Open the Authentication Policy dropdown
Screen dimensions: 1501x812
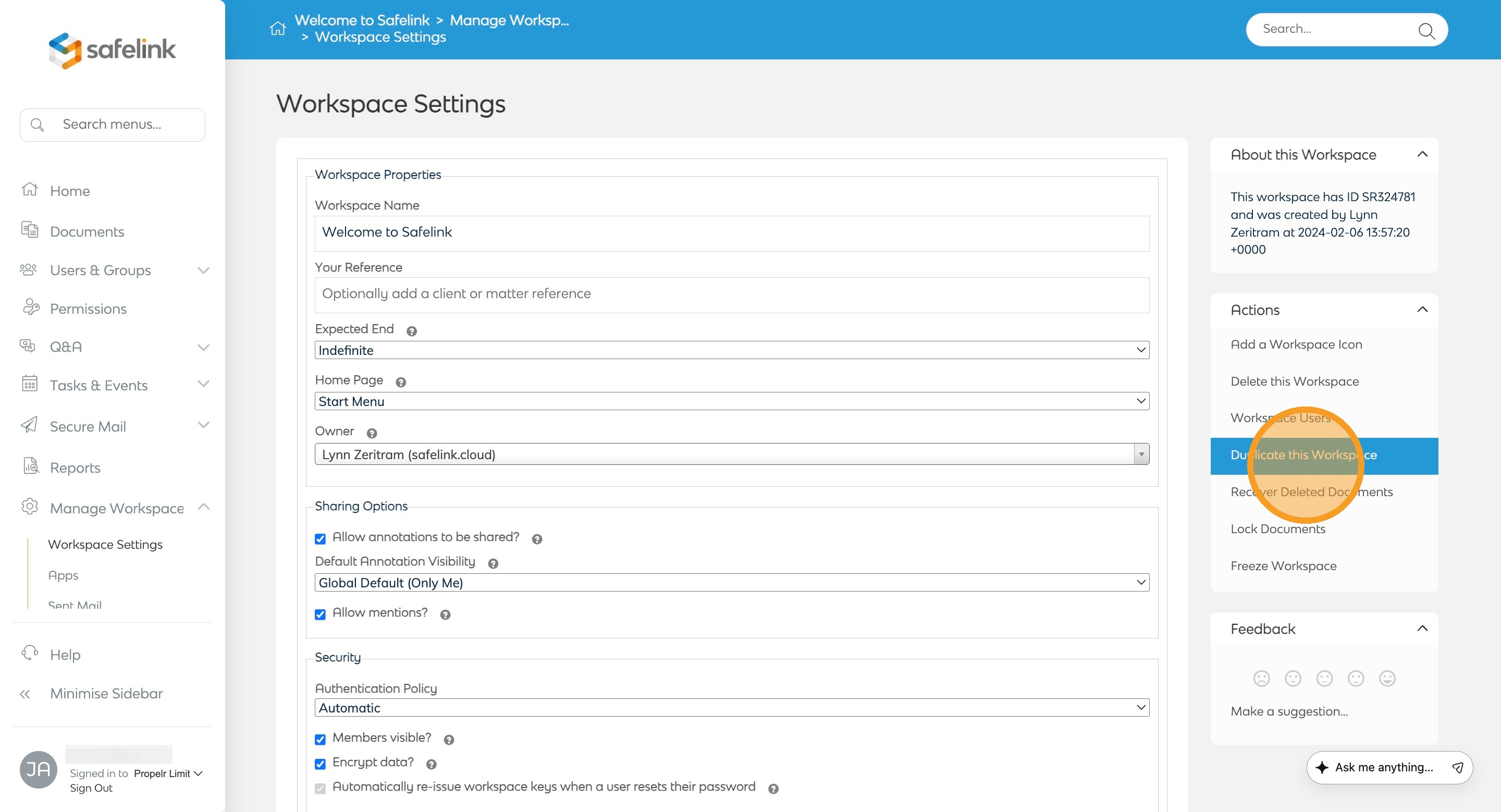tap(731, 707)
